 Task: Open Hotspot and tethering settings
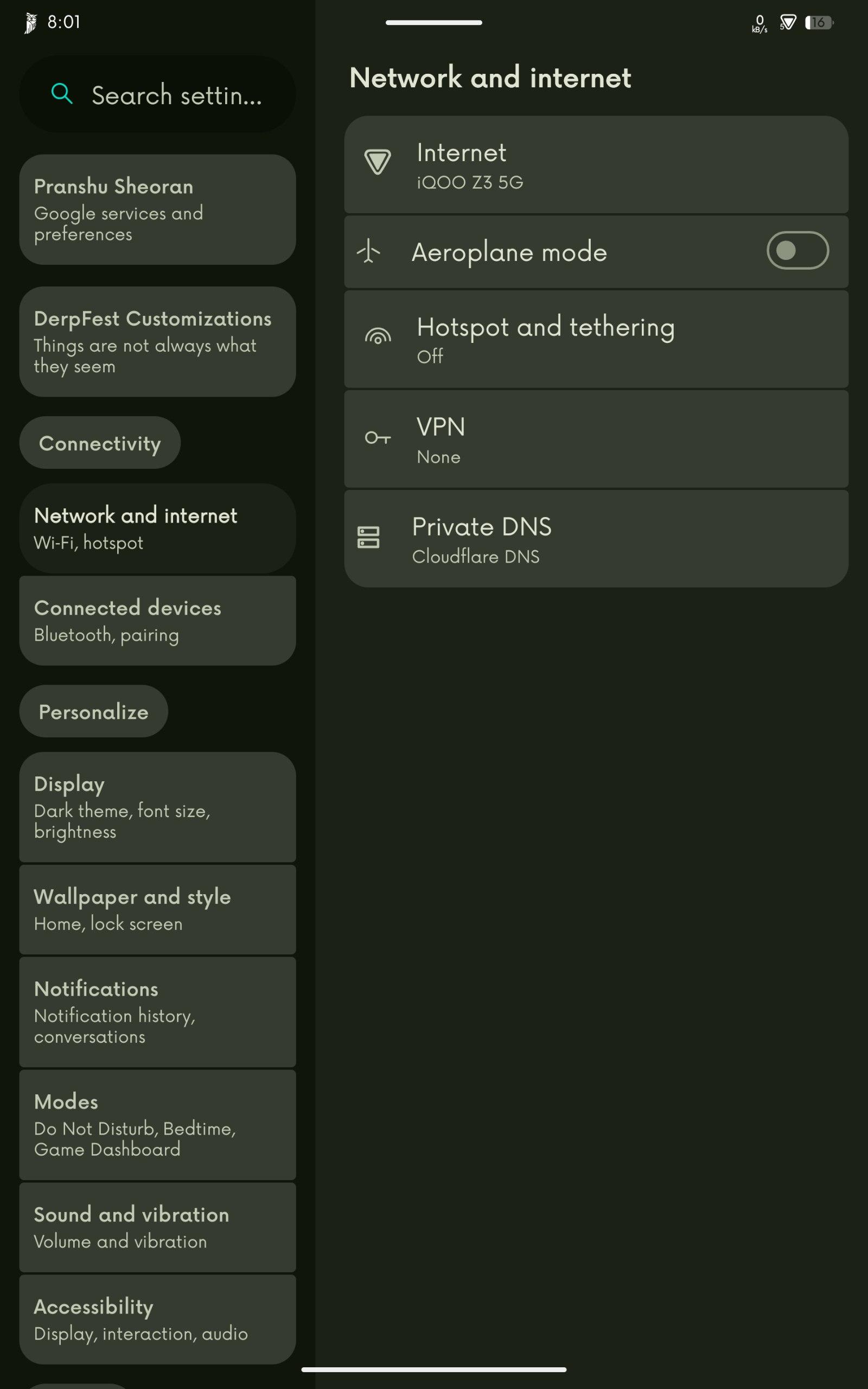596,339
